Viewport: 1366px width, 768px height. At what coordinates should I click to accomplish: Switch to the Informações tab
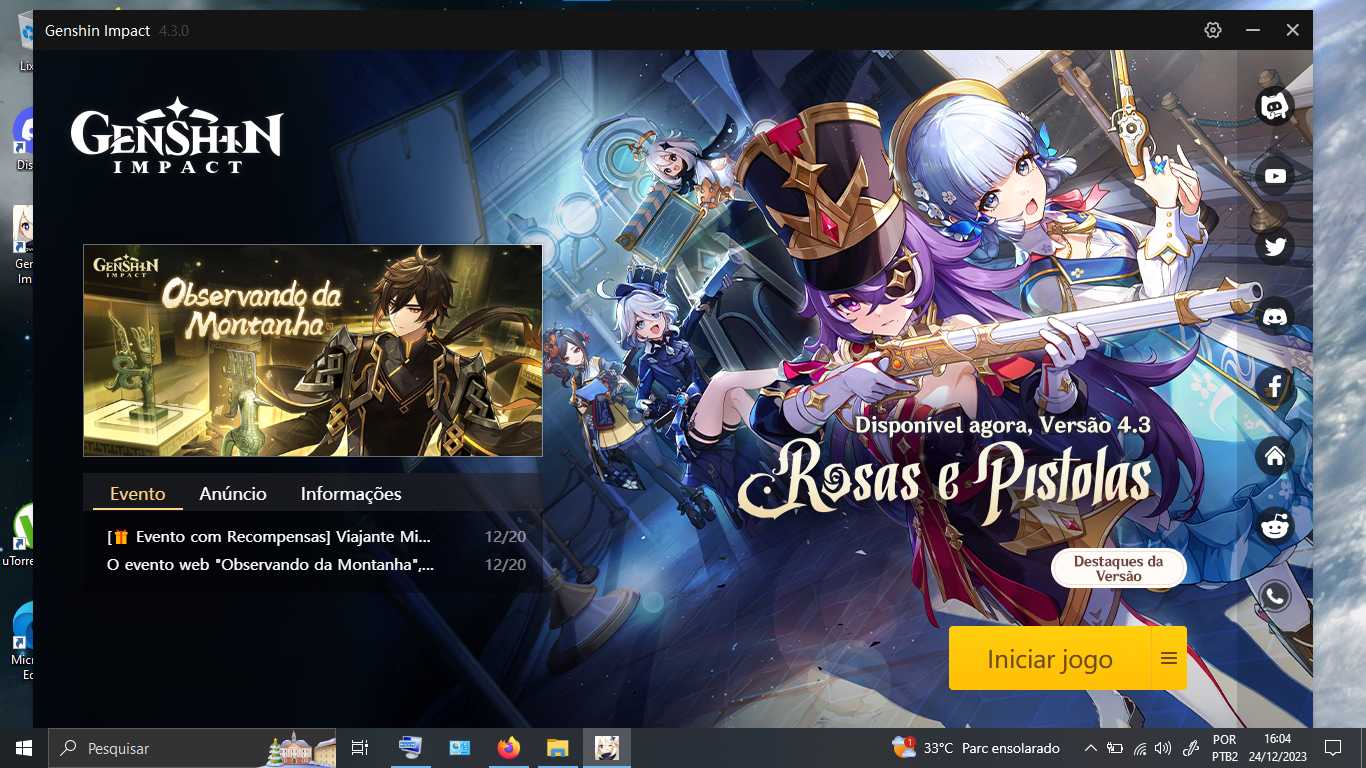[x=351, y=494]
